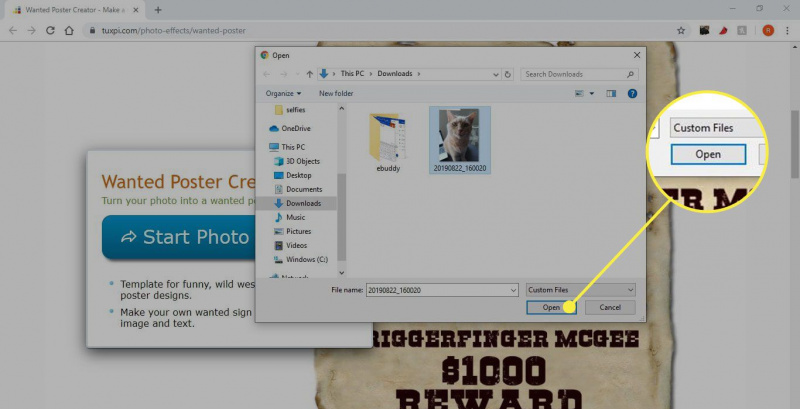Open the change view options arrow
The image size is (800, 409).
[592, 93]
